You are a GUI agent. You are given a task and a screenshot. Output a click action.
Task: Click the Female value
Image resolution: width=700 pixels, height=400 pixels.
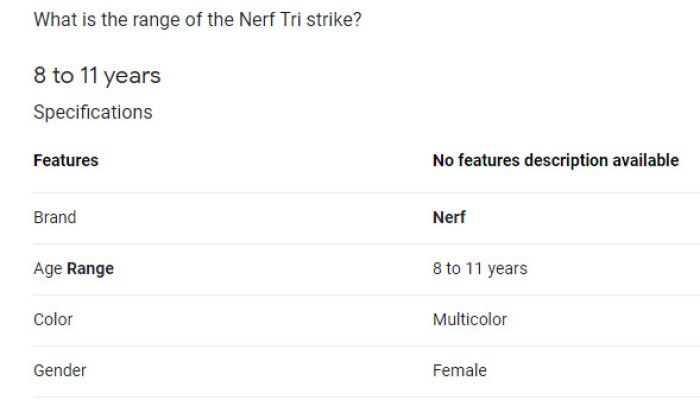460,371
